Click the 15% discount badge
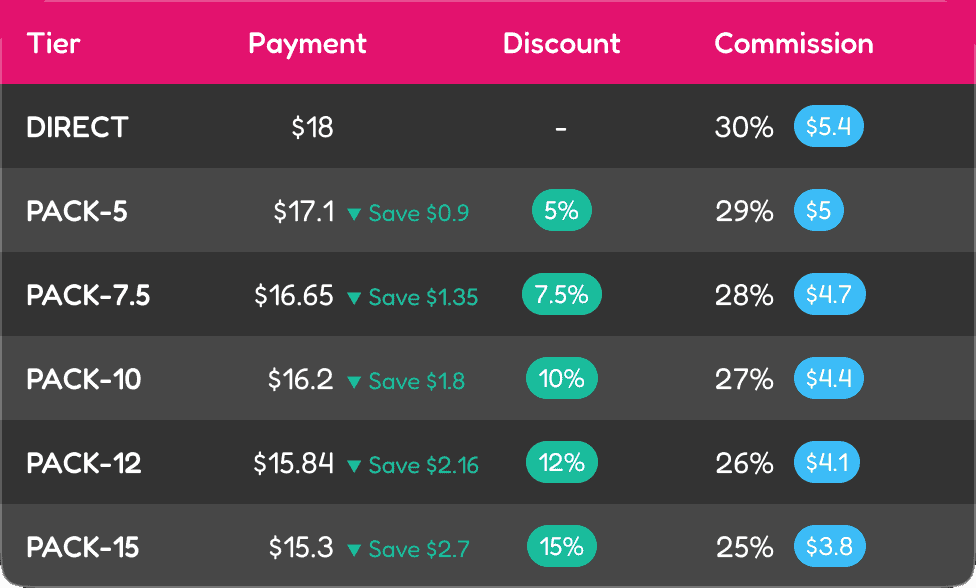 (561, 546)
